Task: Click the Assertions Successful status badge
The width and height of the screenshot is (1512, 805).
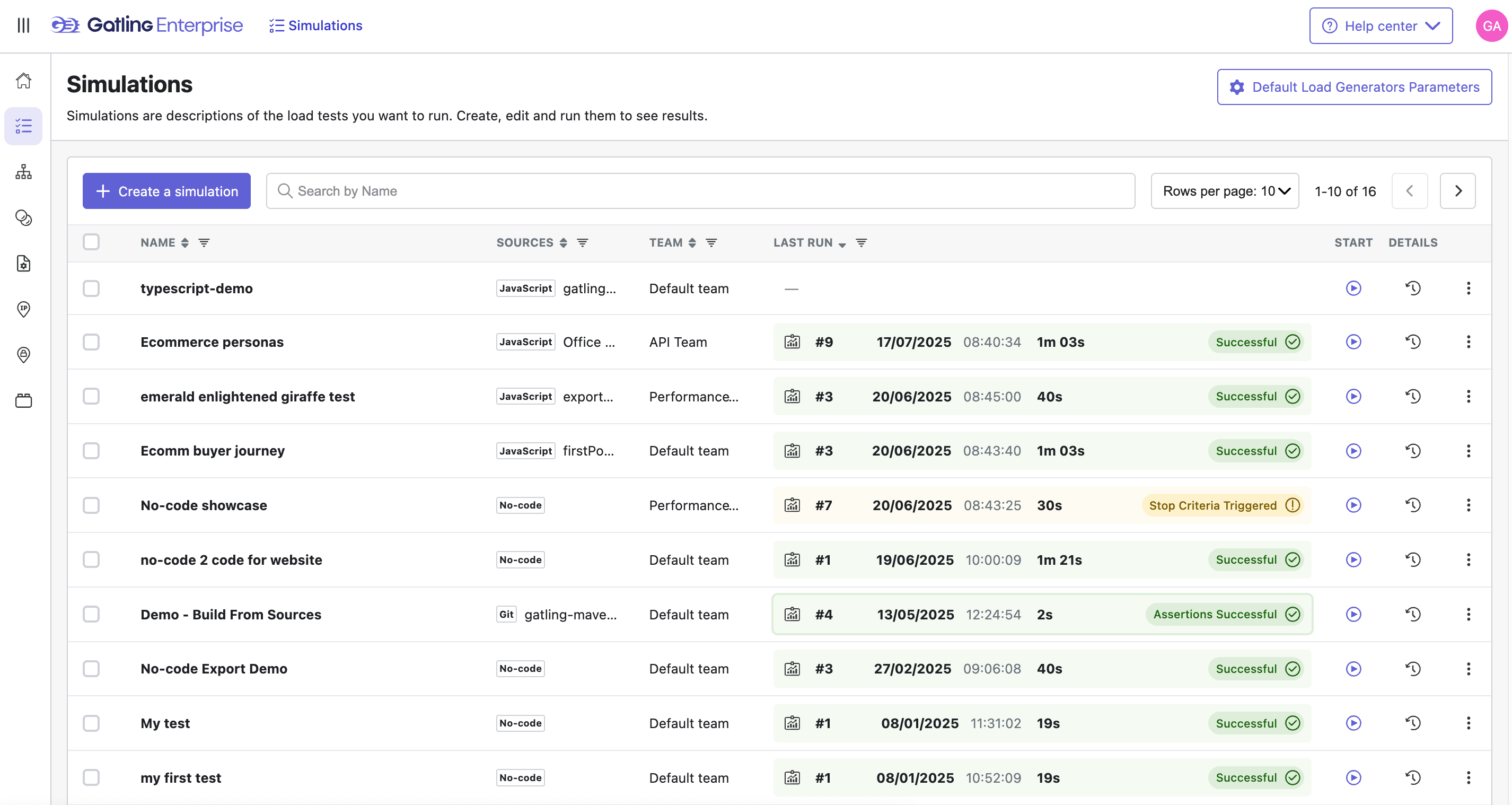Action: click(x=1225, y=614)
